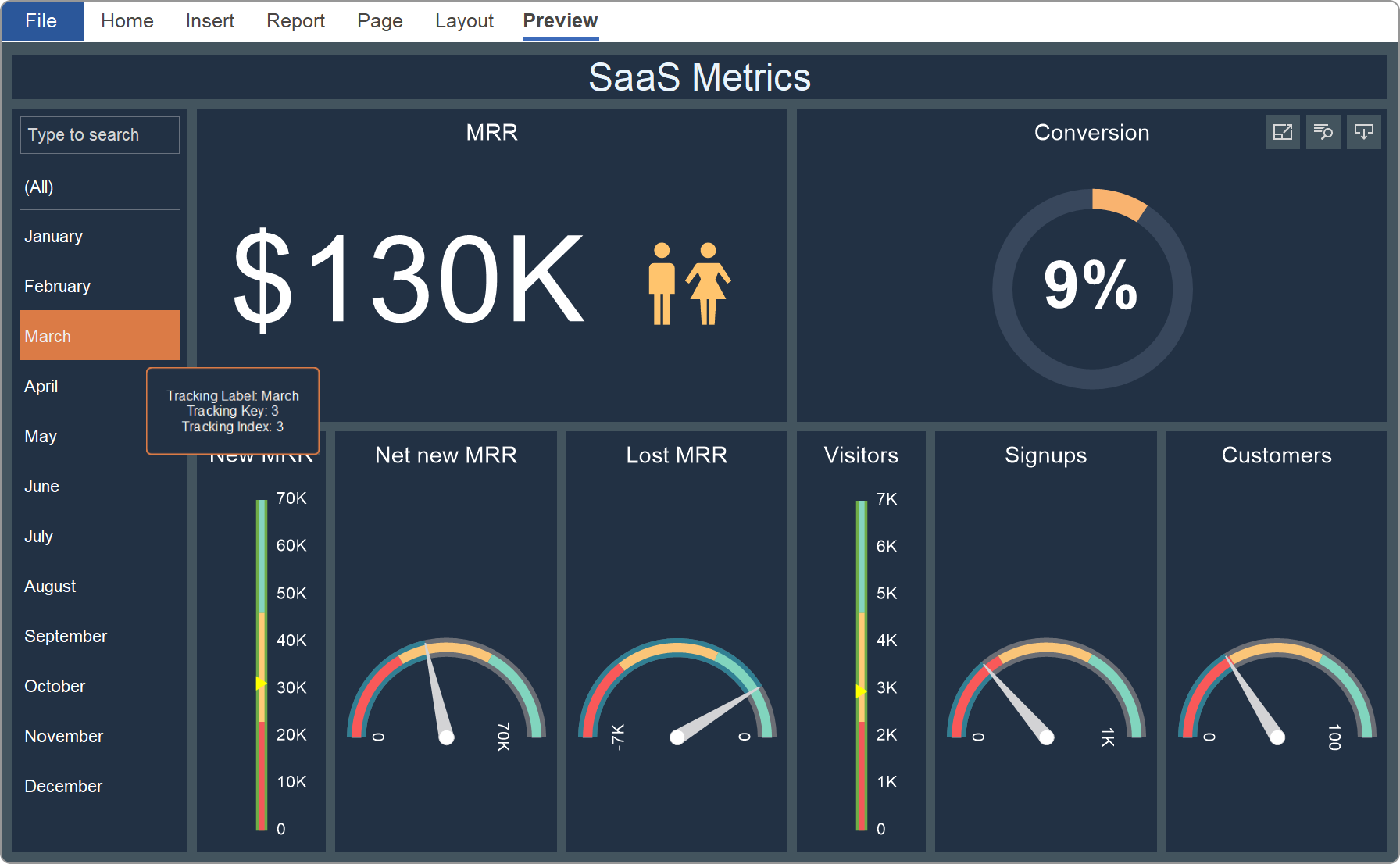Choose December from the month list
This screenshot has width=1400, height=864.
tap(63, 786)
